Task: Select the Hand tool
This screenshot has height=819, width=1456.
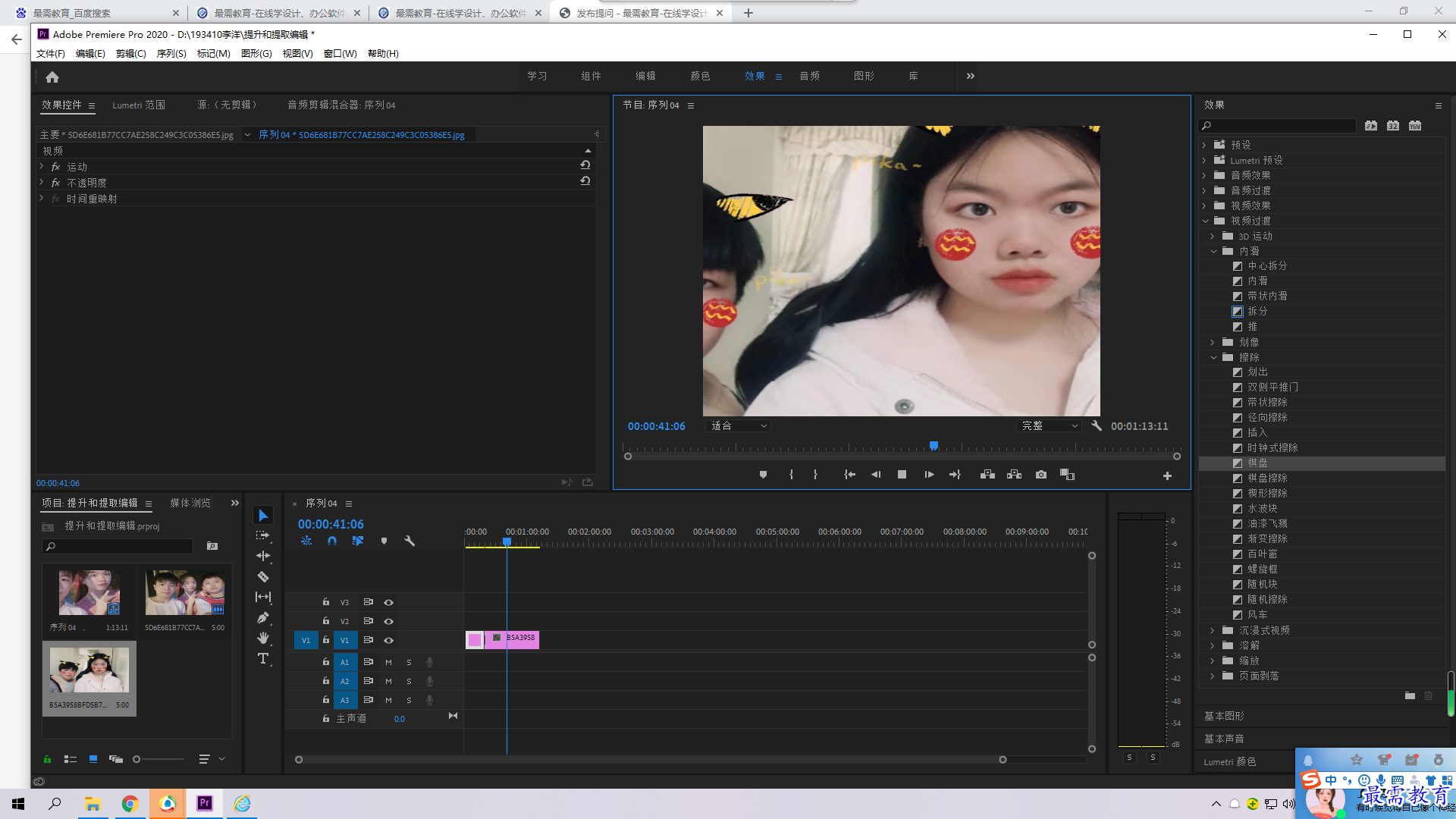Action: tap(263, 638)
